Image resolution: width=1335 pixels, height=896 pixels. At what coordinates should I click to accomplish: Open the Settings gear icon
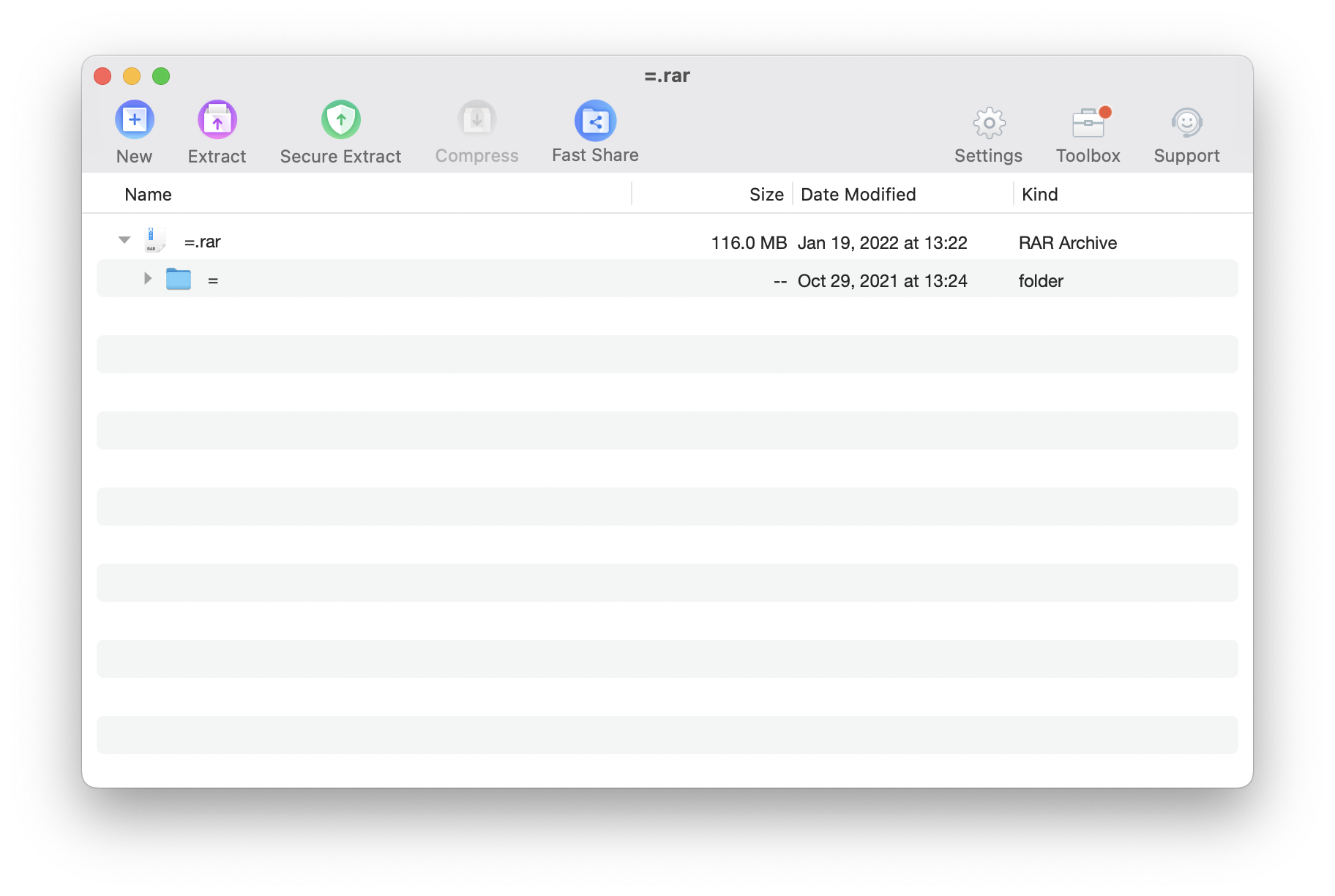coord(988,124)
